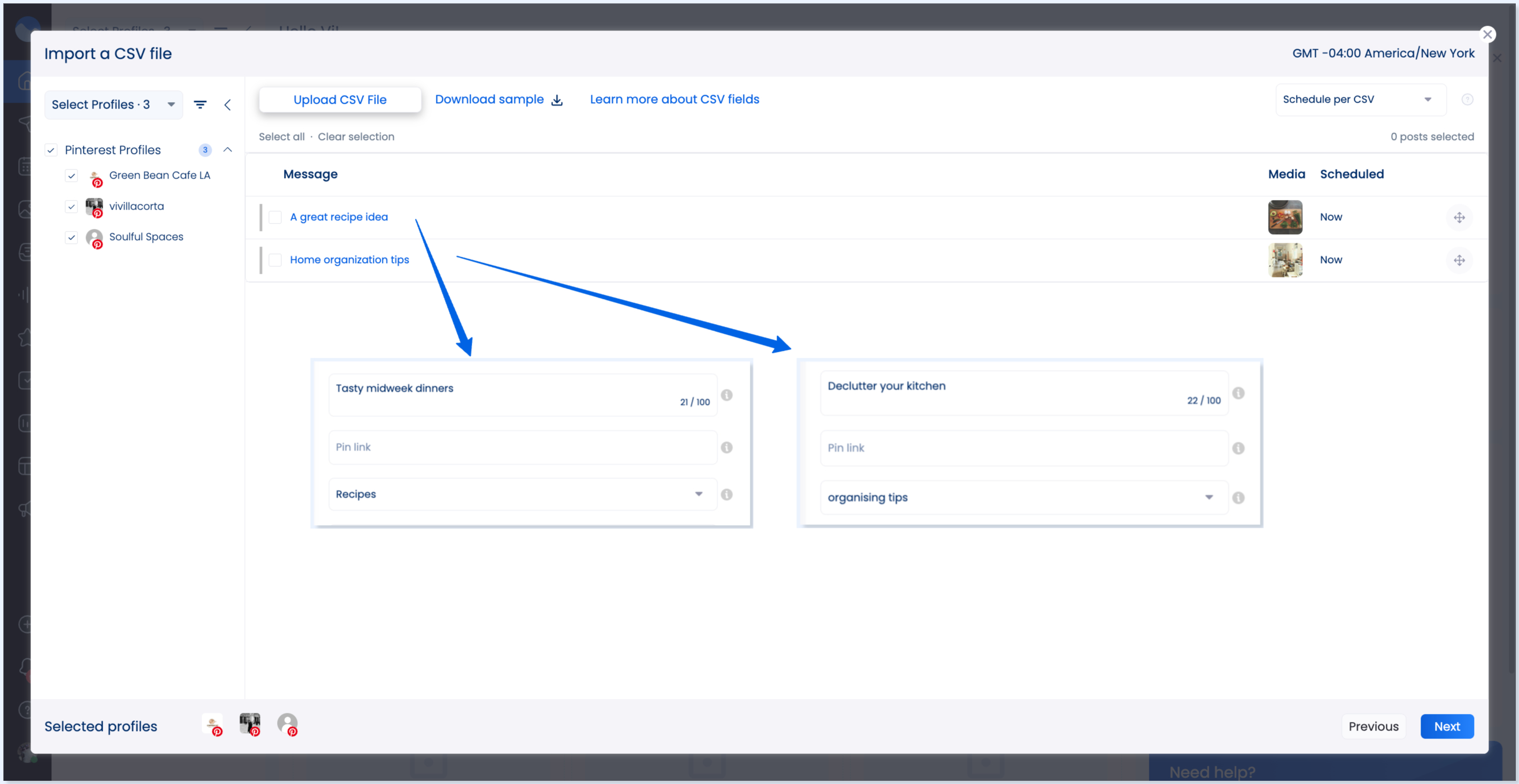Collapse the profiles panel with chevron

[x=228, y=105]
